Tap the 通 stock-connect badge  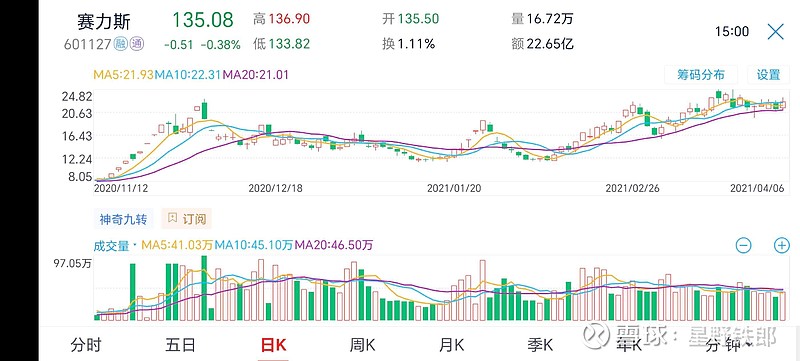136,44
